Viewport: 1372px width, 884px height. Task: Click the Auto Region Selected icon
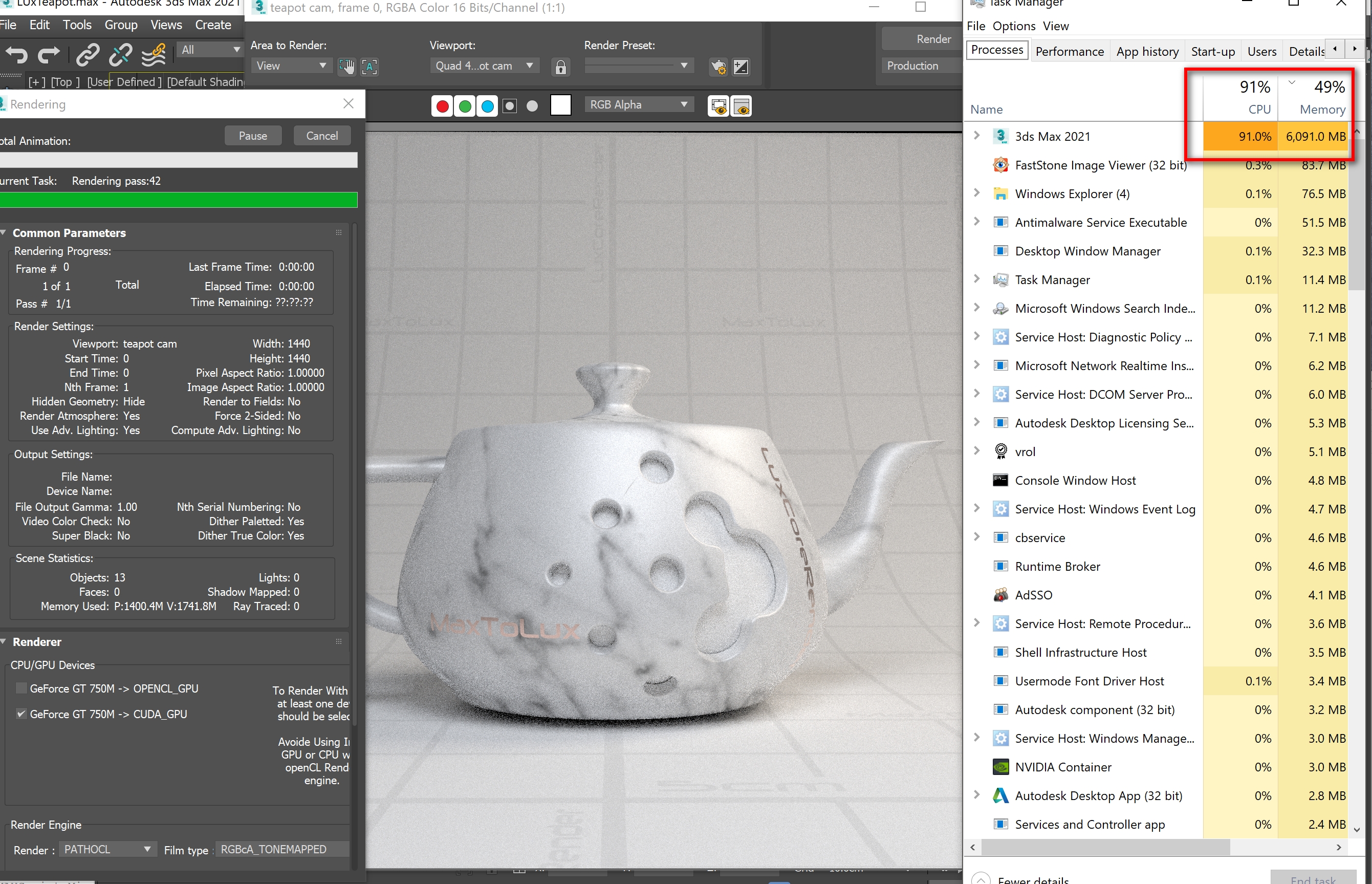(369, 67)
